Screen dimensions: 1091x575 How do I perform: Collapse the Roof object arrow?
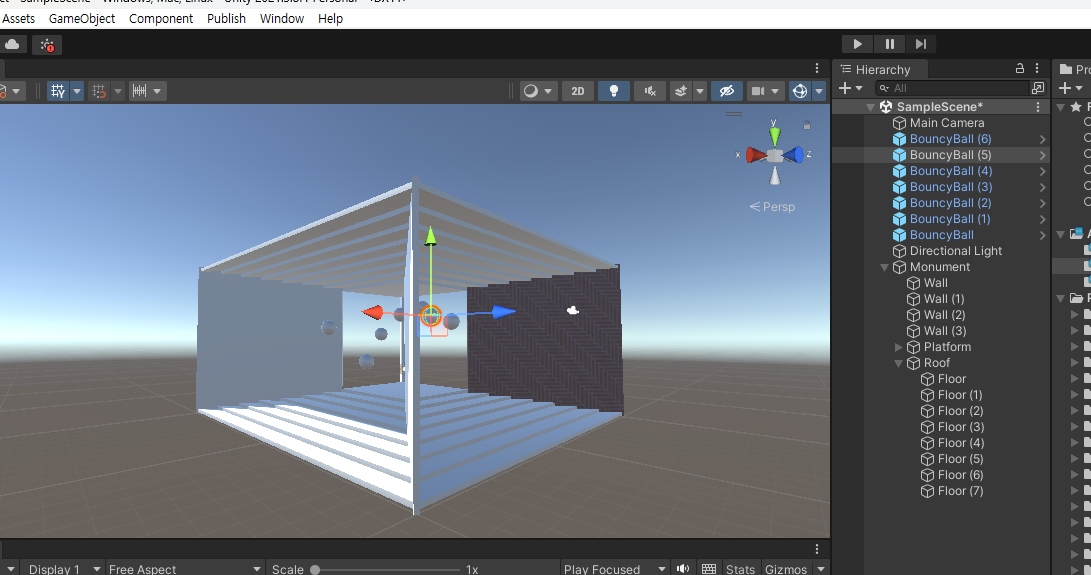click(x=898, y=363)
